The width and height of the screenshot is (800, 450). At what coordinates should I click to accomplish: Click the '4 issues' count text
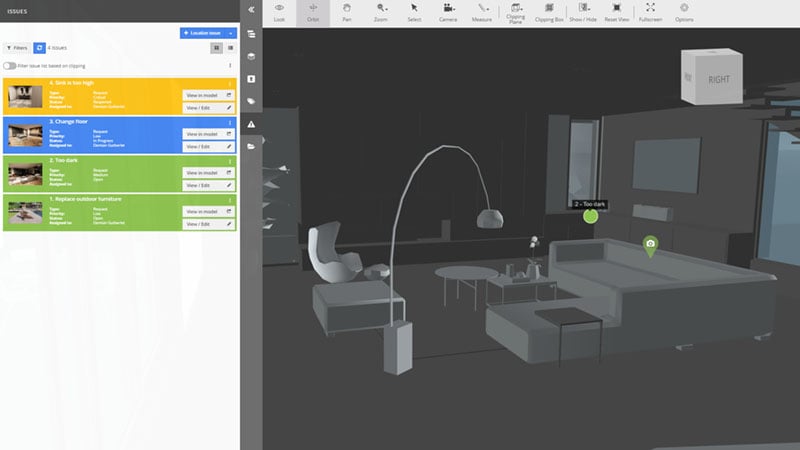[57, 48]
